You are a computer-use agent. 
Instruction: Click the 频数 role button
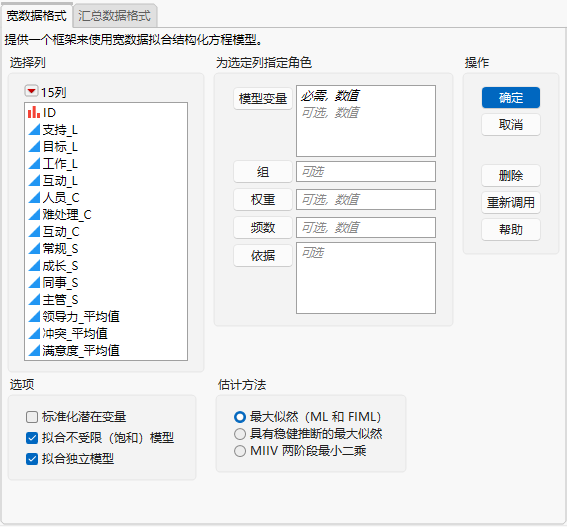pos(263,228)
